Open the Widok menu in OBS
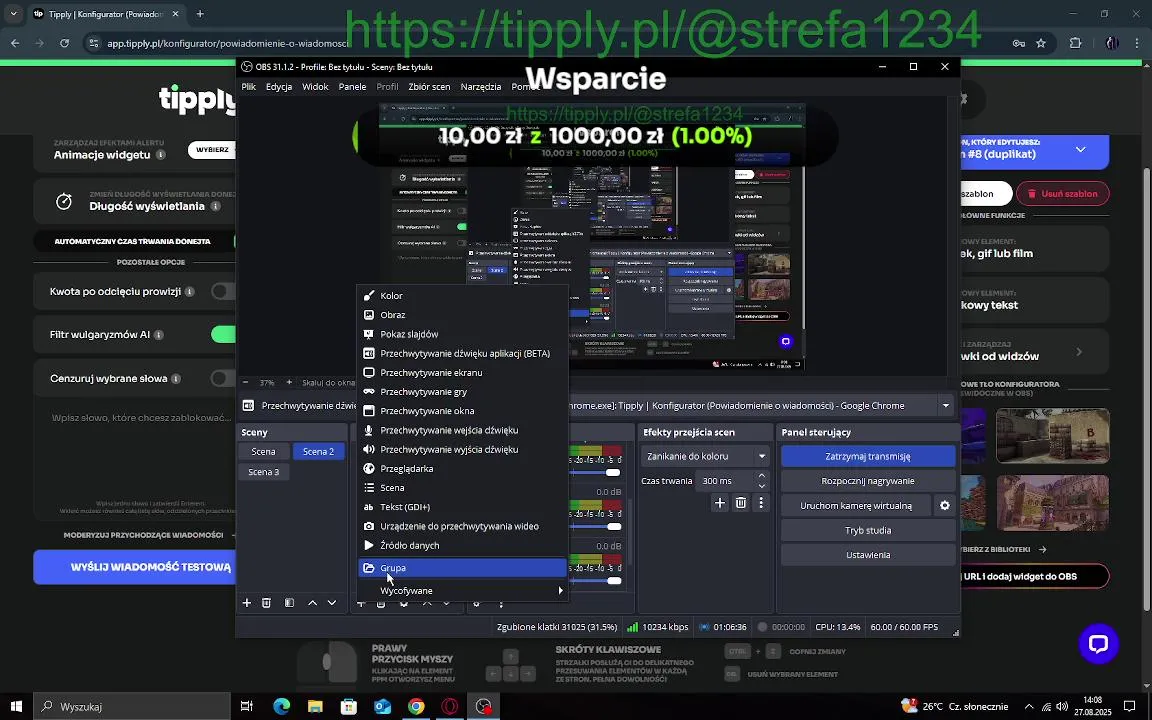Image resolution: width=1152 pixels, height=720 pixels. click(315, 87)
